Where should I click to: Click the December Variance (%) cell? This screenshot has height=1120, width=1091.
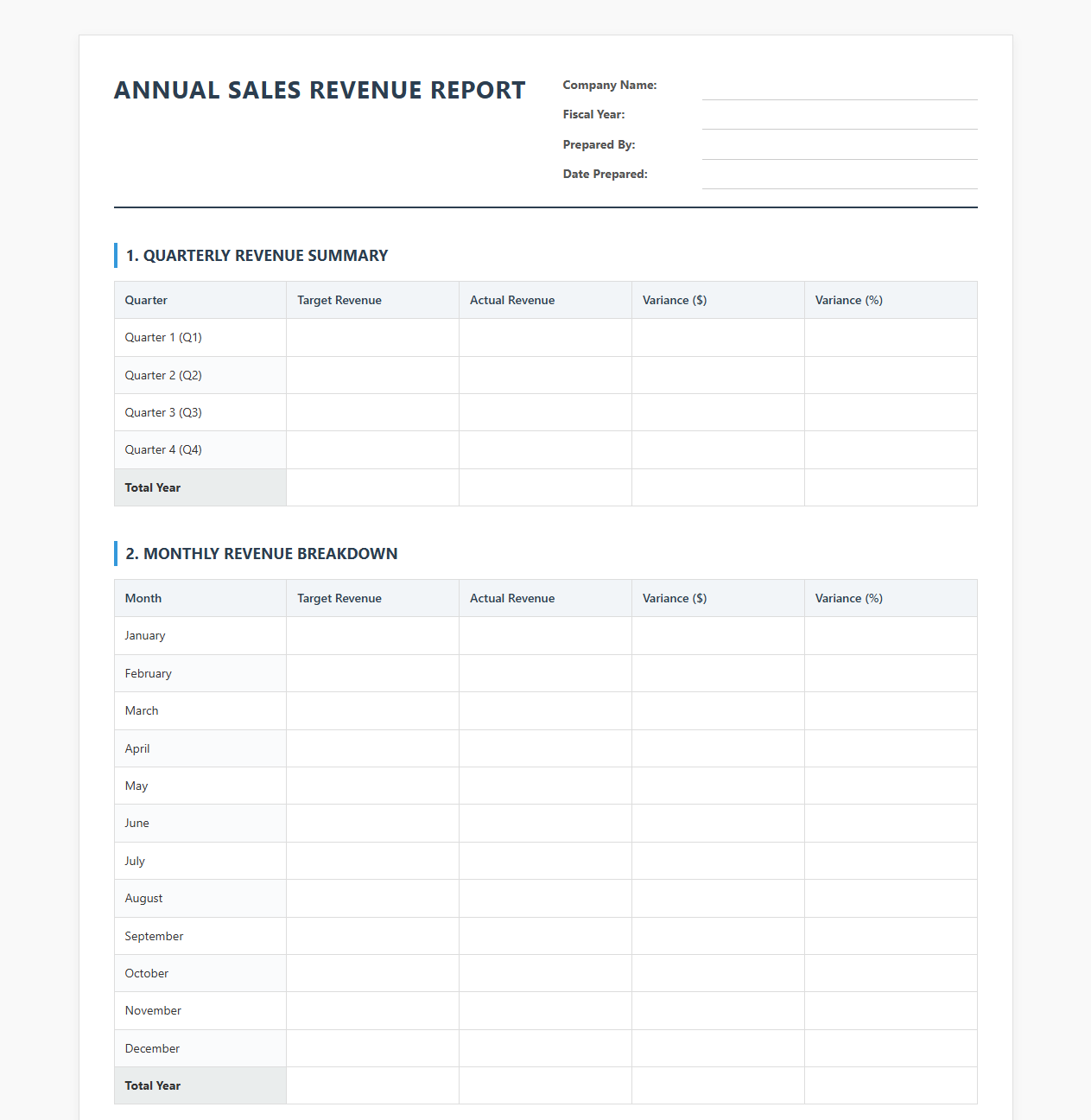pos(891,1048)
